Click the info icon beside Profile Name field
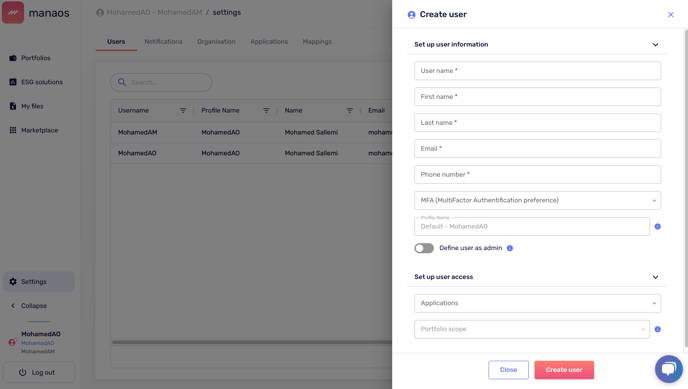688x389 pixels. coord(657,226)
